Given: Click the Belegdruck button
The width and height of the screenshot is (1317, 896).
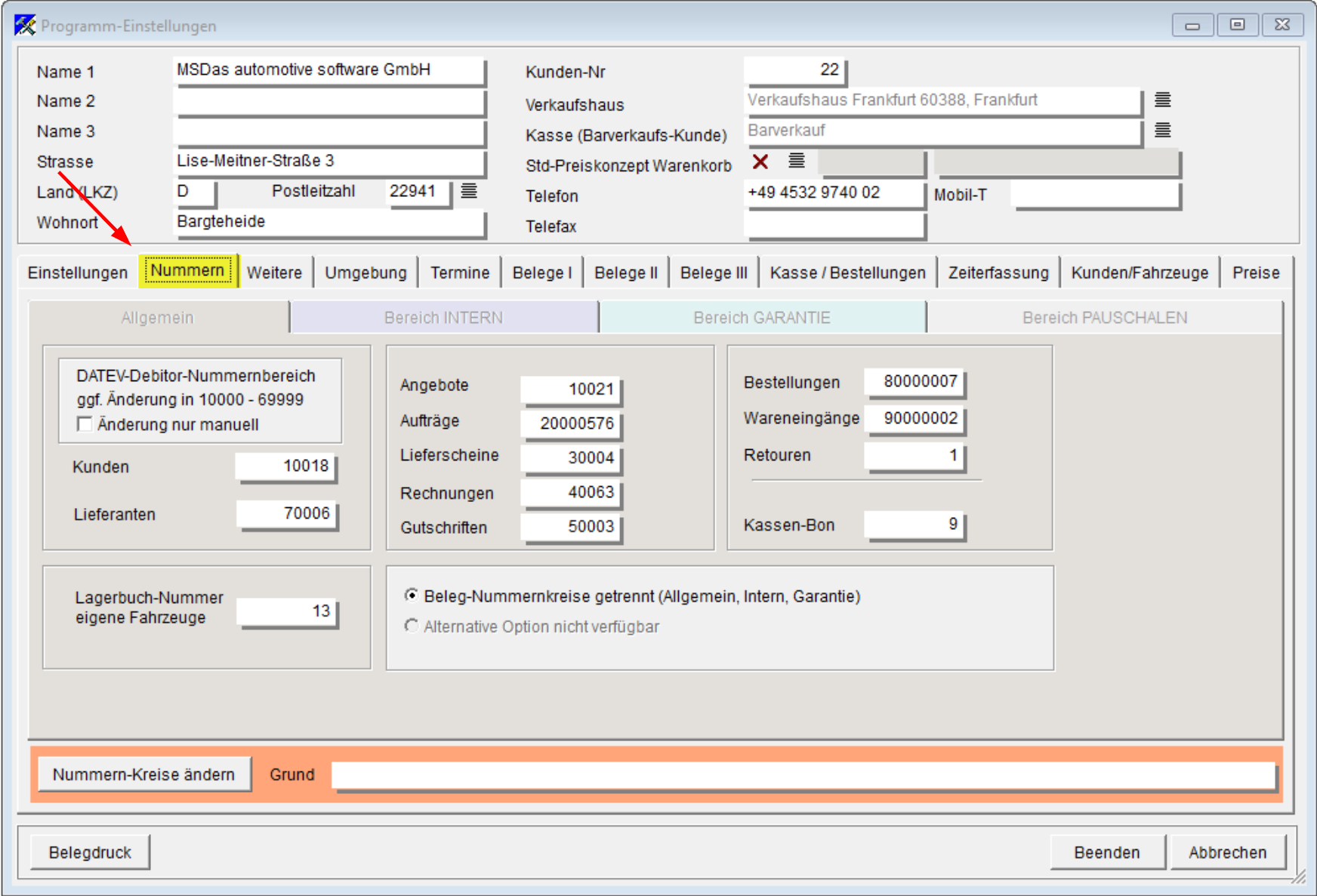Looking at the screenshot, I should click(x=90, y=852).
